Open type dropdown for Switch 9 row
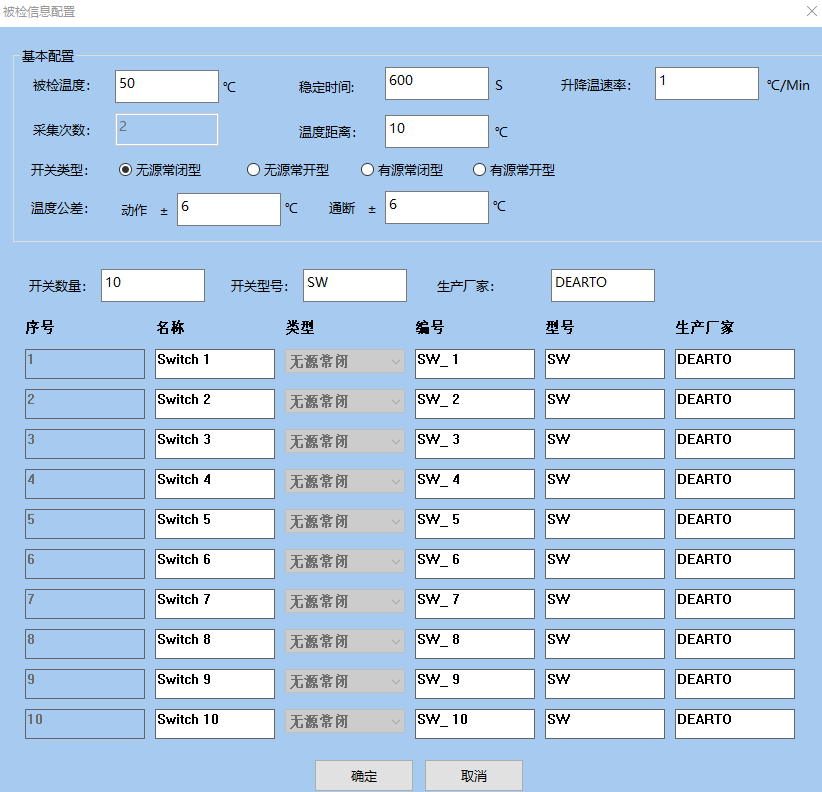The height and width of the screenshot is (792, 822). click(x=344, y=681)
